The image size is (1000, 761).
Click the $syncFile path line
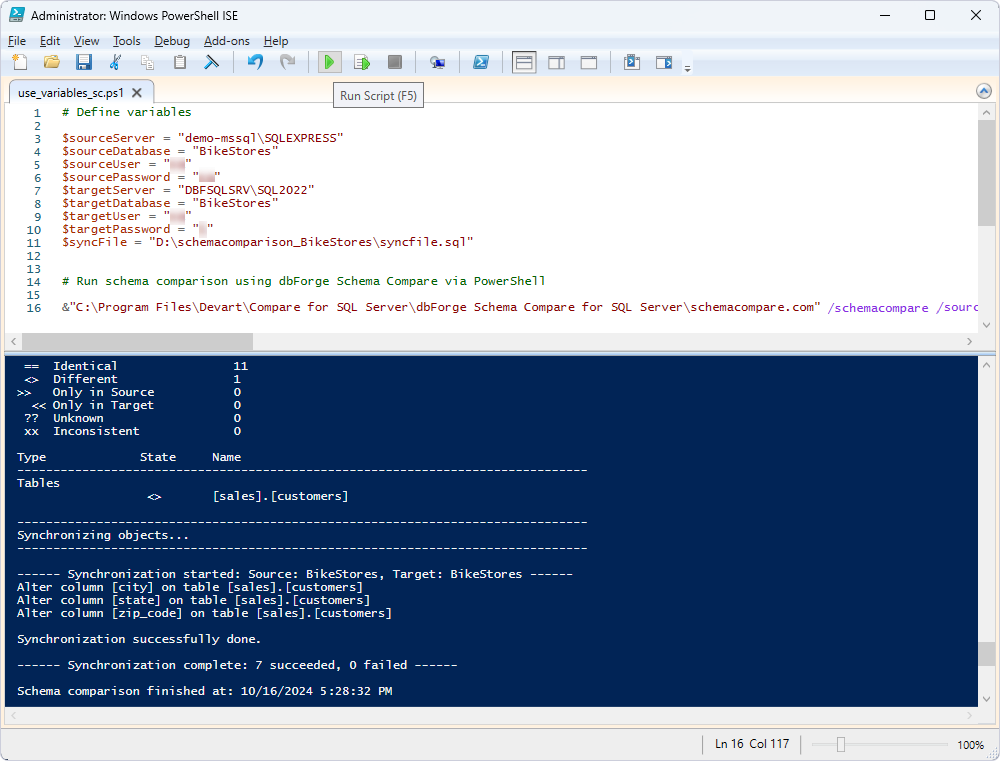pyautogui.click(x=268, y=242)
